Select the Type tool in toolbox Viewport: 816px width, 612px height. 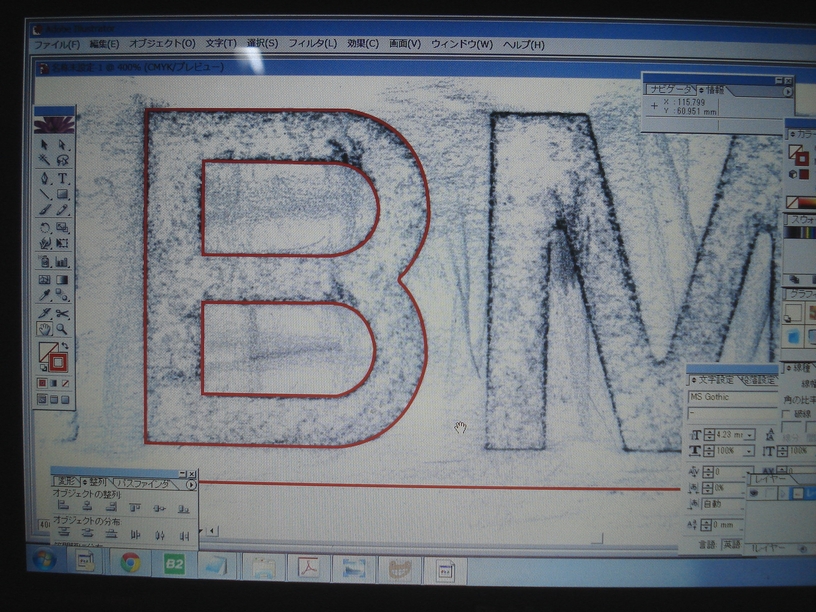63,178
